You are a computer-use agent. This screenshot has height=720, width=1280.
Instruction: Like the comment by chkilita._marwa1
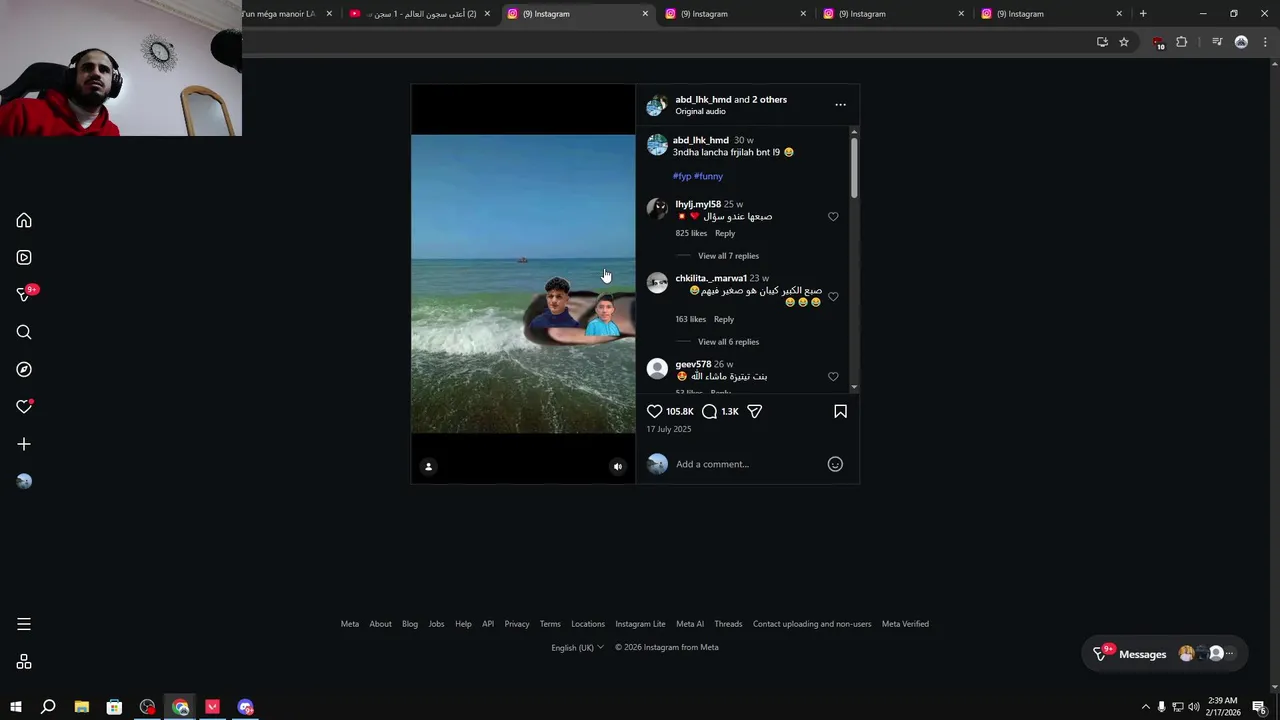tap(833, 297)
